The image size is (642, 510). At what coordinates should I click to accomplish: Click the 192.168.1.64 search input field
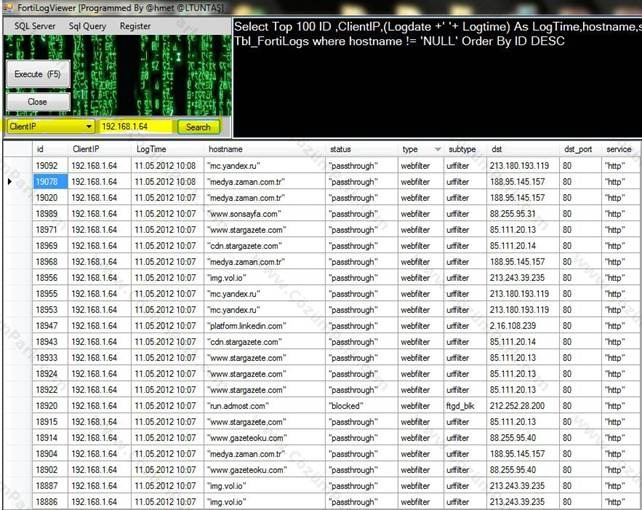[x=136, y=126]
